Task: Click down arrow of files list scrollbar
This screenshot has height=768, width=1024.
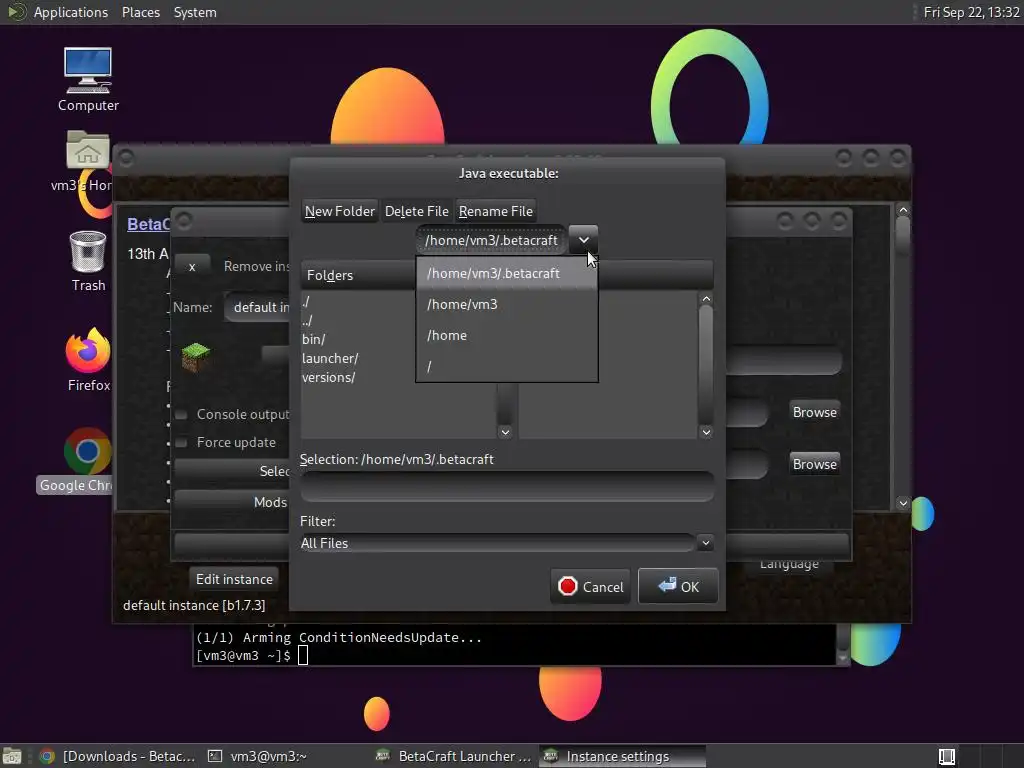Action: coord(706,432)
